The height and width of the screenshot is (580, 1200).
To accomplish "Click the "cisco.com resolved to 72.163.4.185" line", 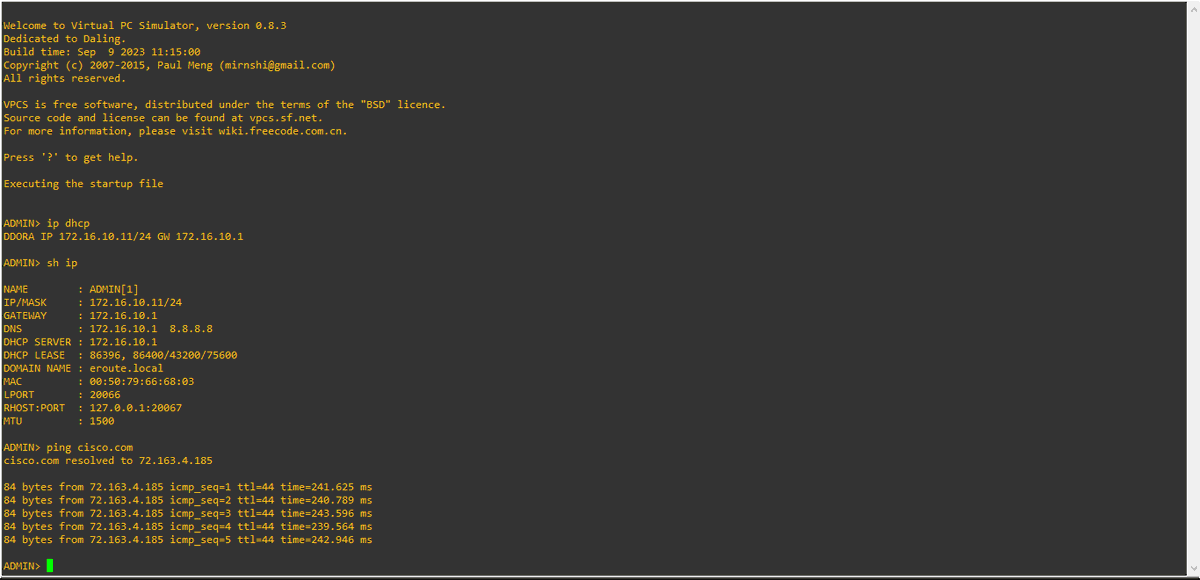I will [108, 460].
